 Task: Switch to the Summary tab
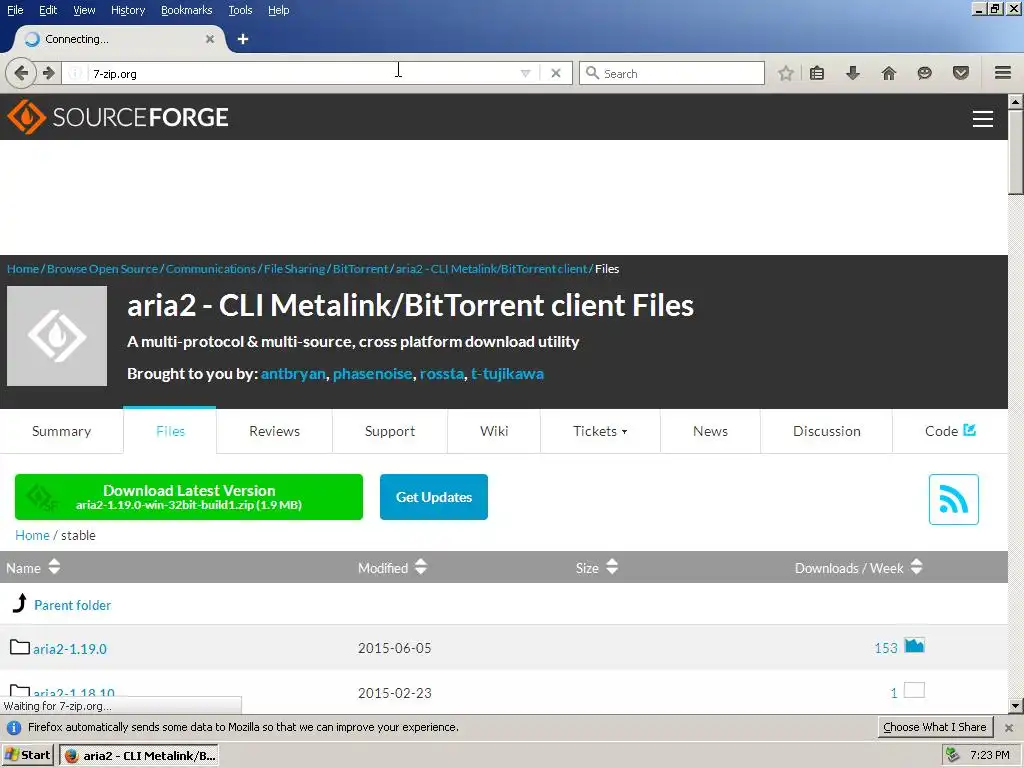(61, 431)
